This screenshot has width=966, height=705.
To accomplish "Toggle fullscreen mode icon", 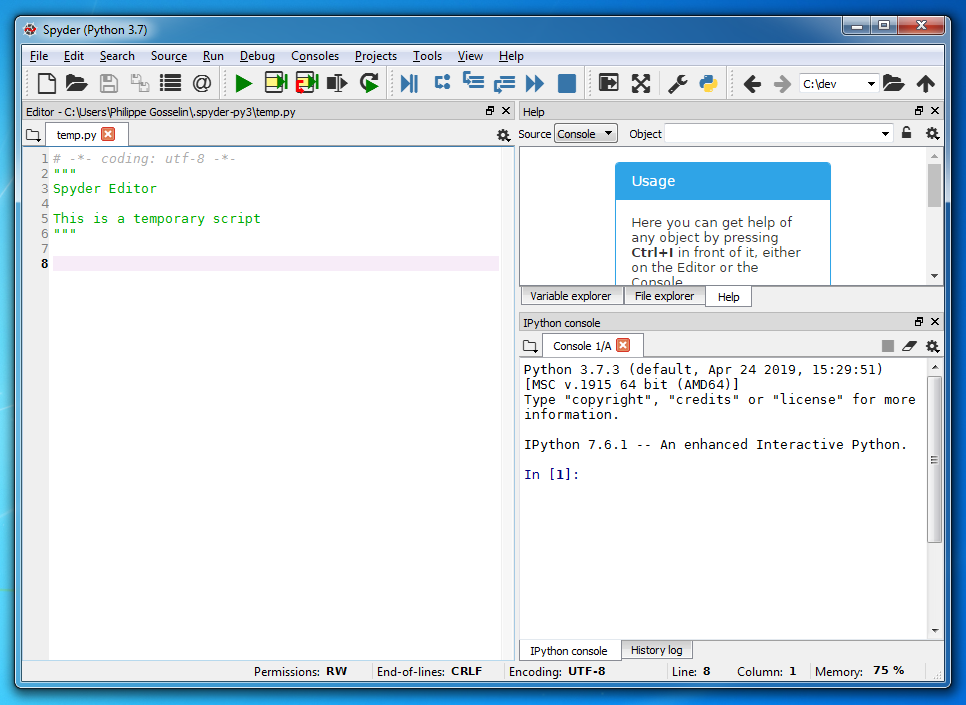I will point(641,83).
